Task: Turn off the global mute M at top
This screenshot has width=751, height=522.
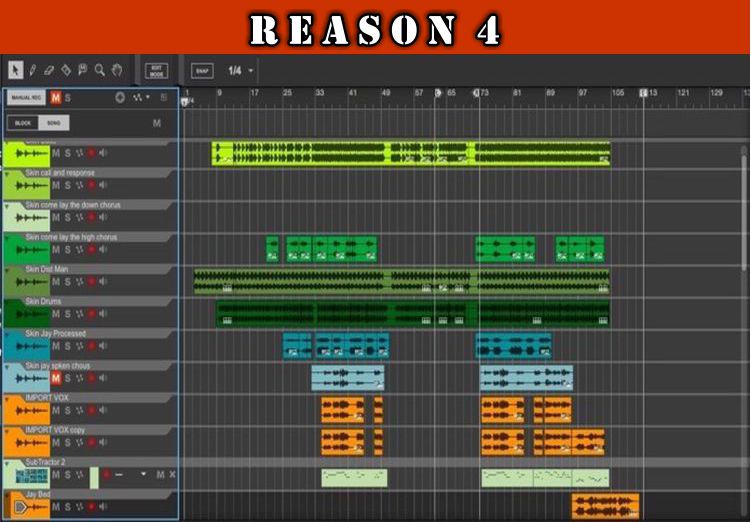Action: 56,98
